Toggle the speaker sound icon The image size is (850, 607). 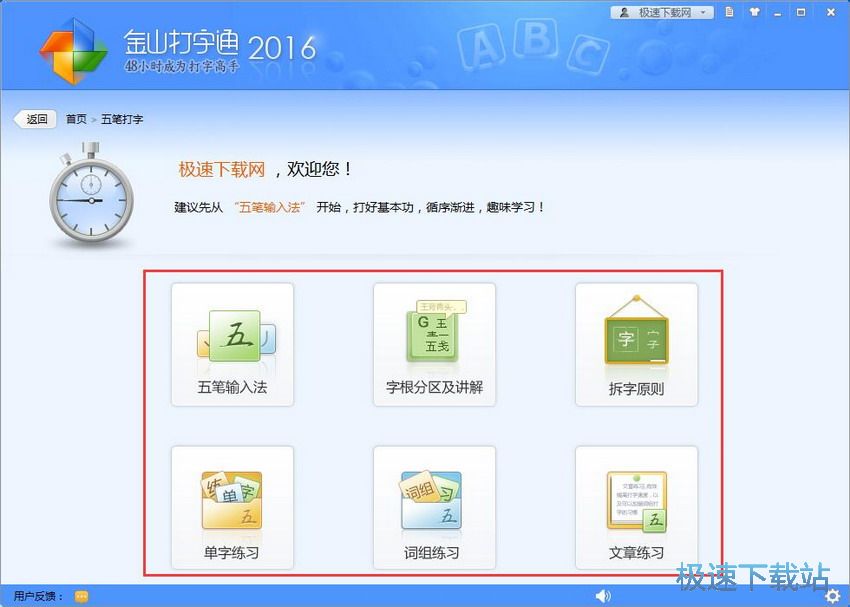(603, 597)
